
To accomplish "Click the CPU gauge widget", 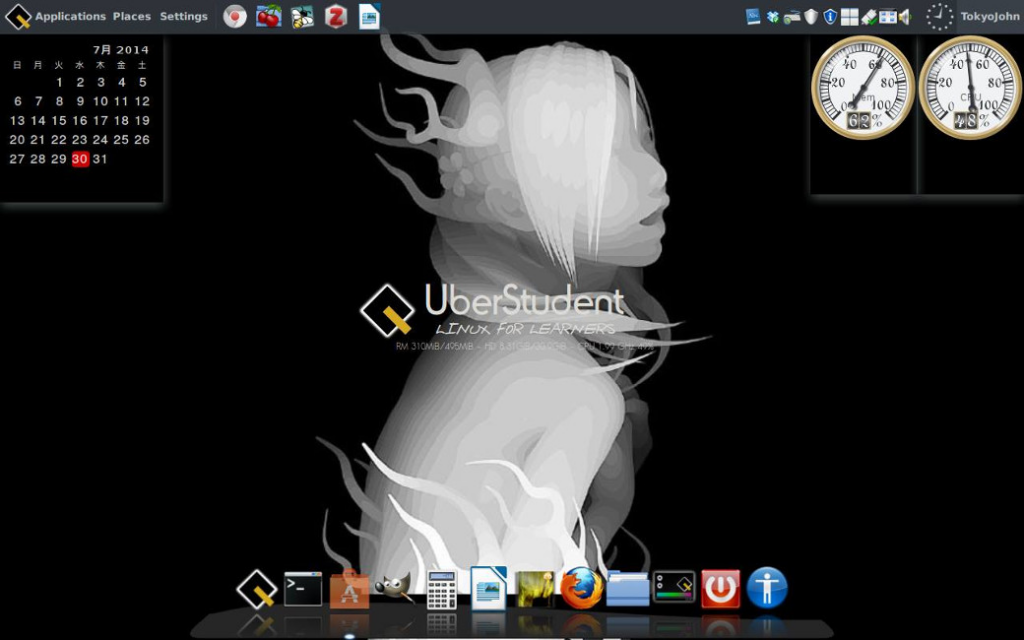I will (x=969, y=88).
